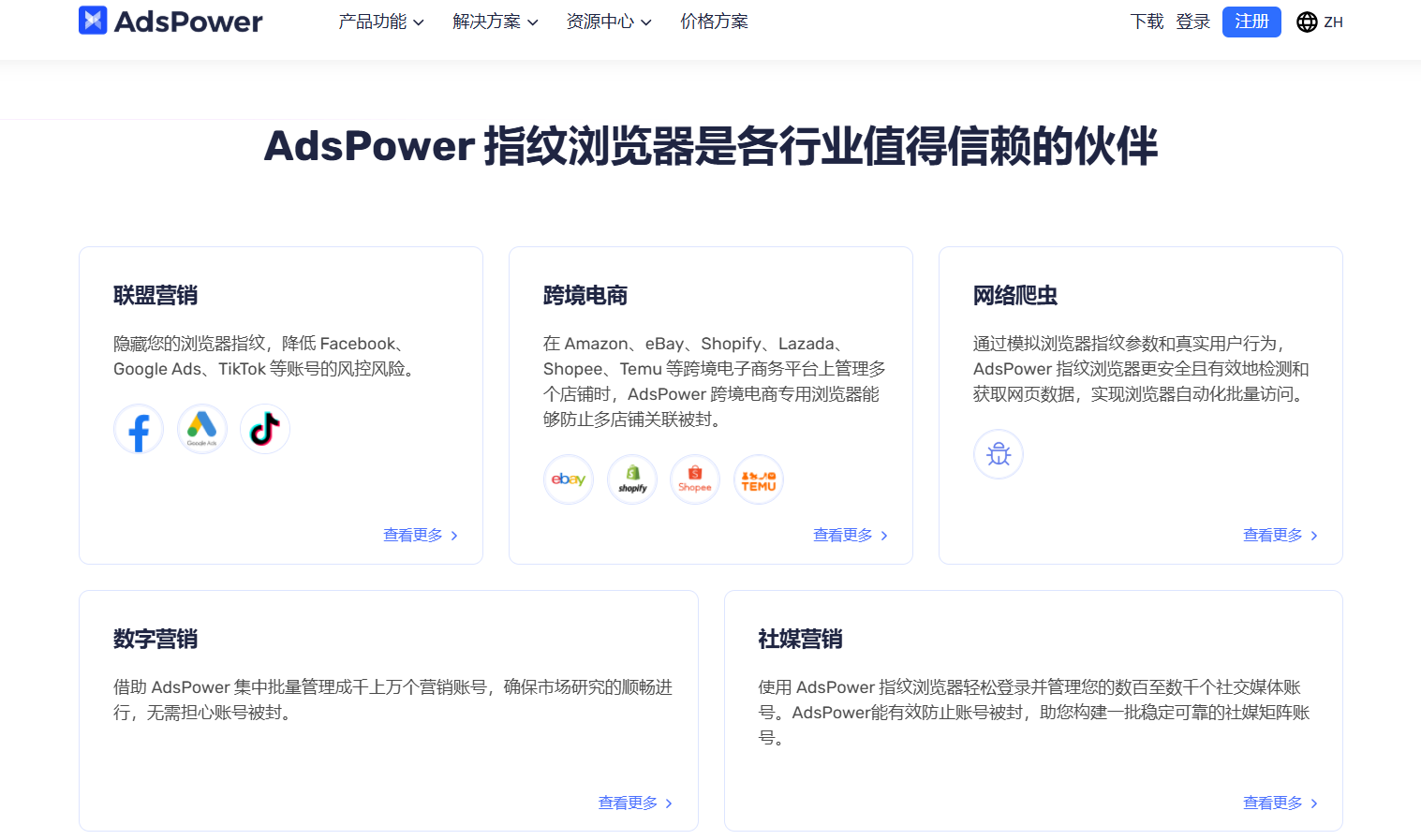This screenshot has height=840, width=1421.
Task: Click the TikTok icon
Action: click(x=265, y=430)
